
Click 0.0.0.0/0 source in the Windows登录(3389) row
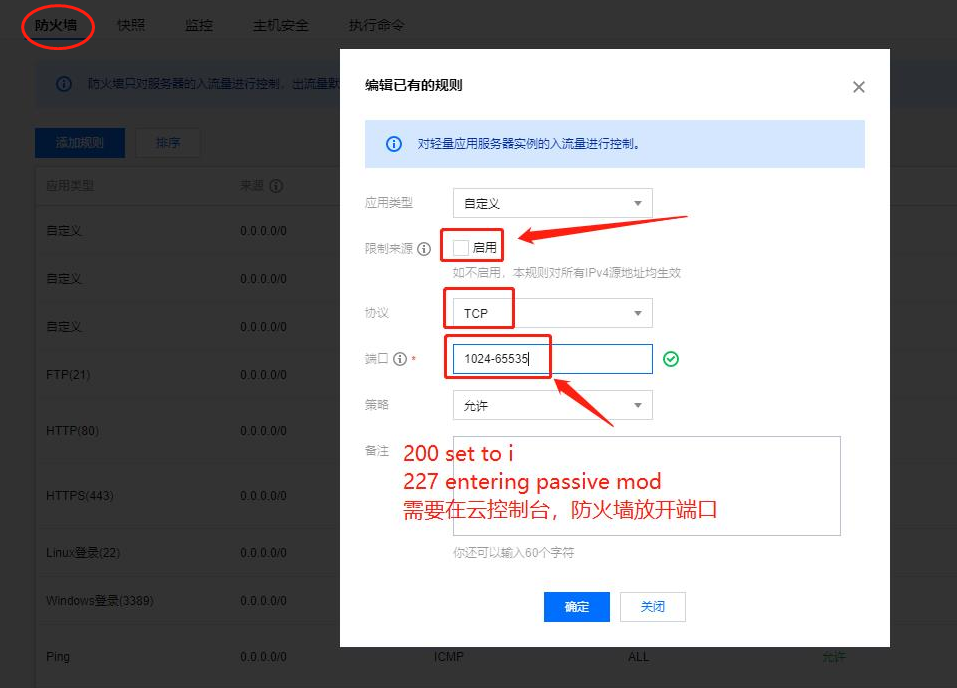pyautogui.click(x=264, y=601)
